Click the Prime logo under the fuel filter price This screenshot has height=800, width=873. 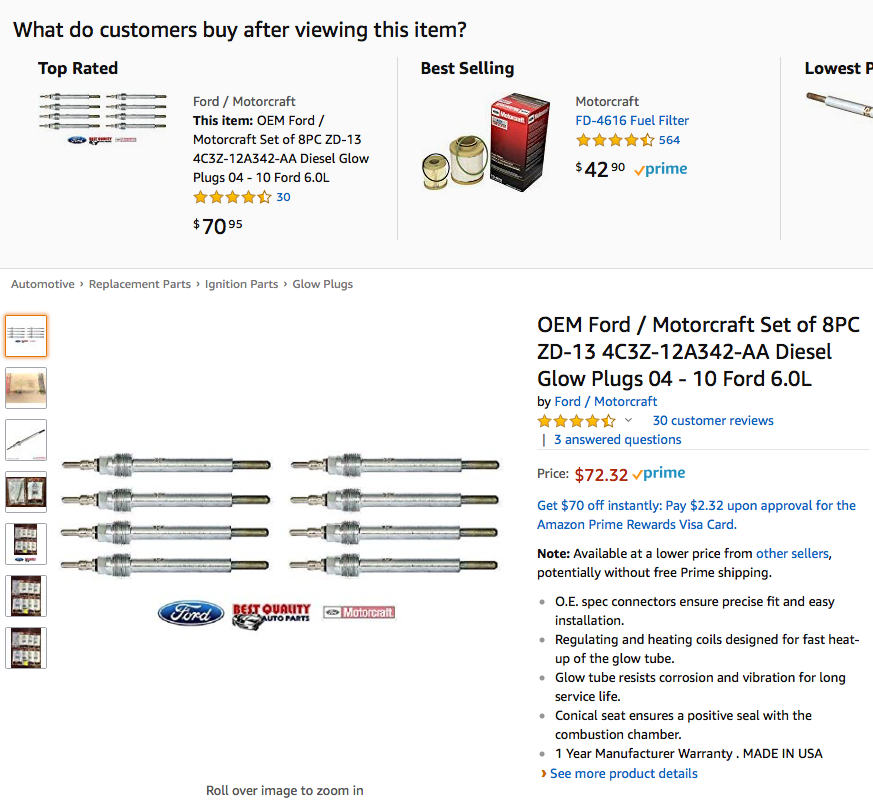pos(659,169)
